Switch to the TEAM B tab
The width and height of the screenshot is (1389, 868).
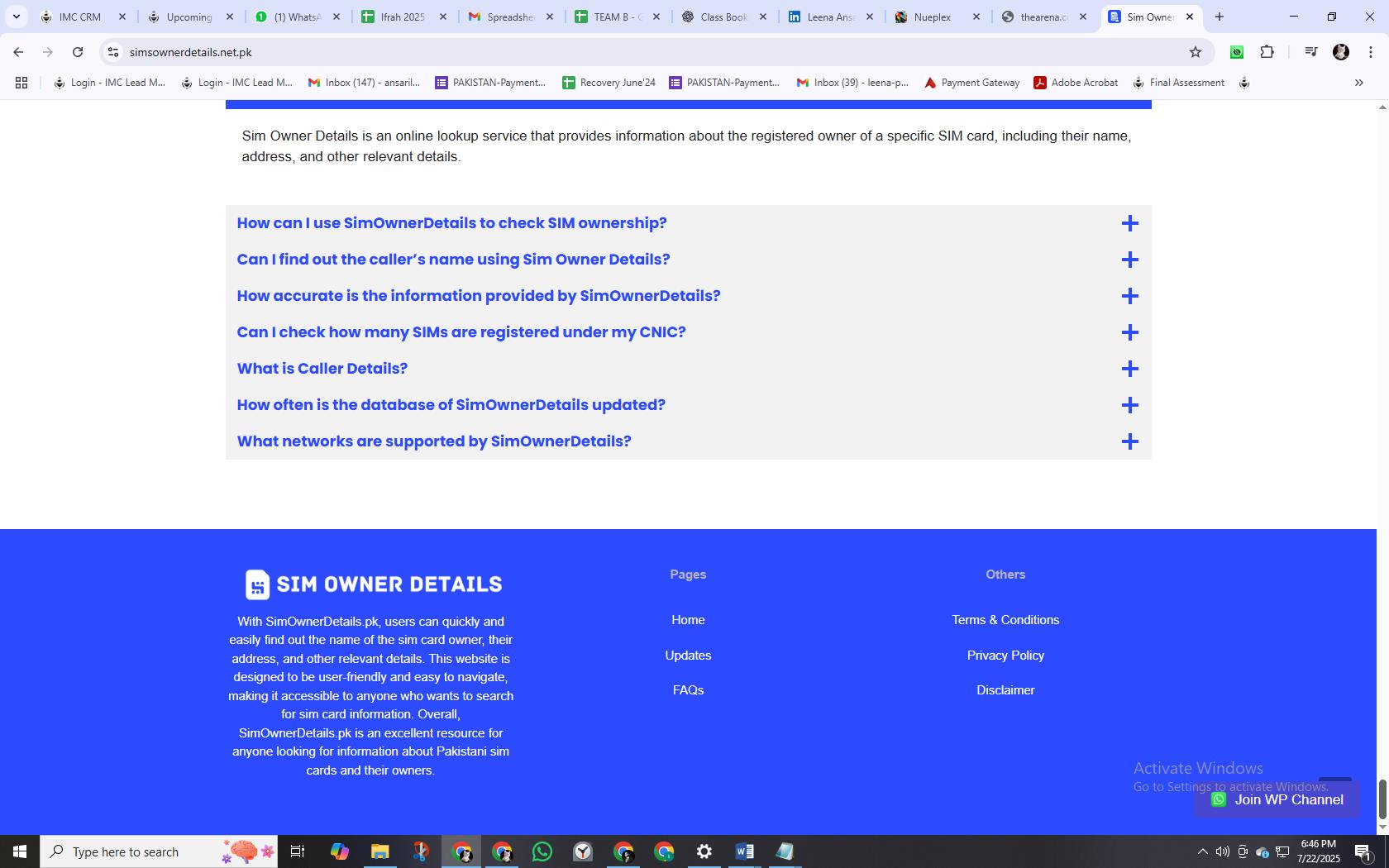pyautogui.click(x=617, y=17)
